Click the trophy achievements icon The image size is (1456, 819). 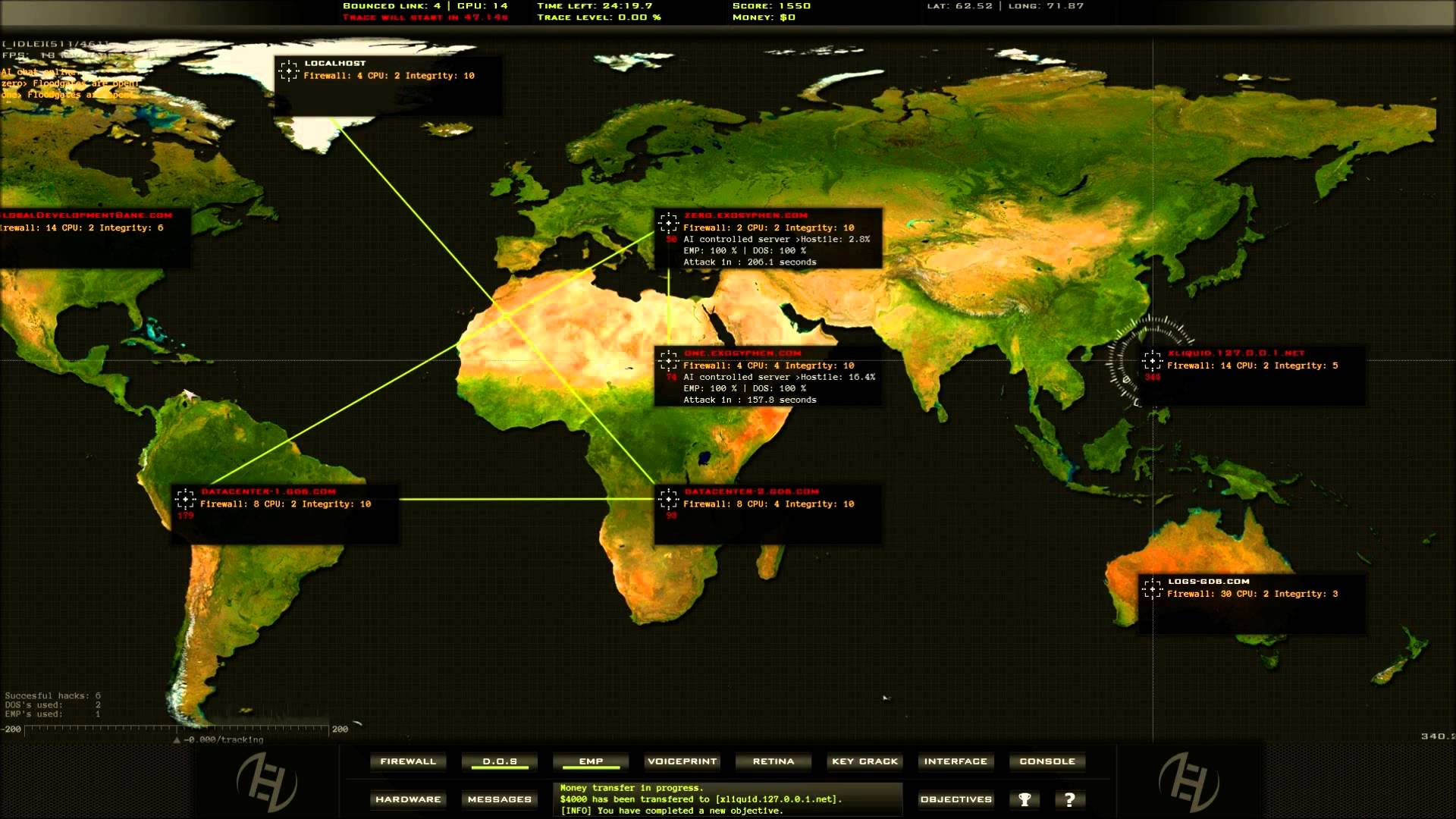coord(1025,799)
